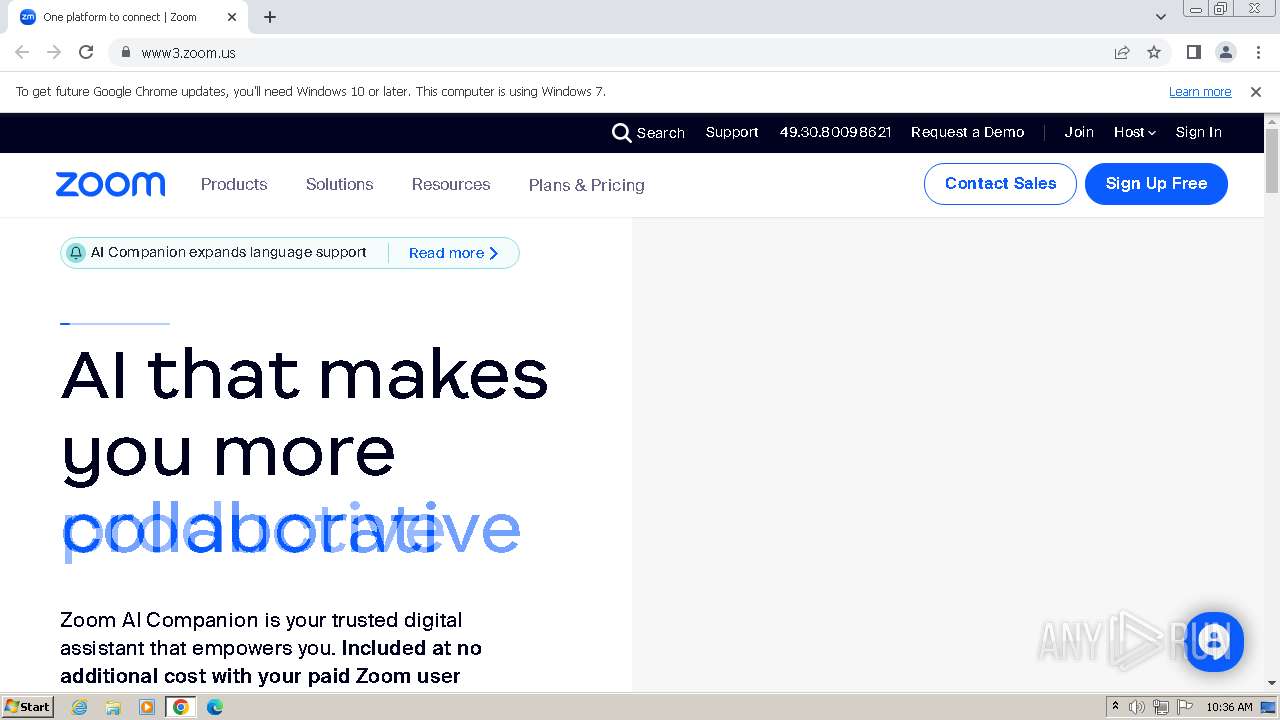Click the address bar URL
Viewport: 1280px width, 720px height.
point(188,53)
